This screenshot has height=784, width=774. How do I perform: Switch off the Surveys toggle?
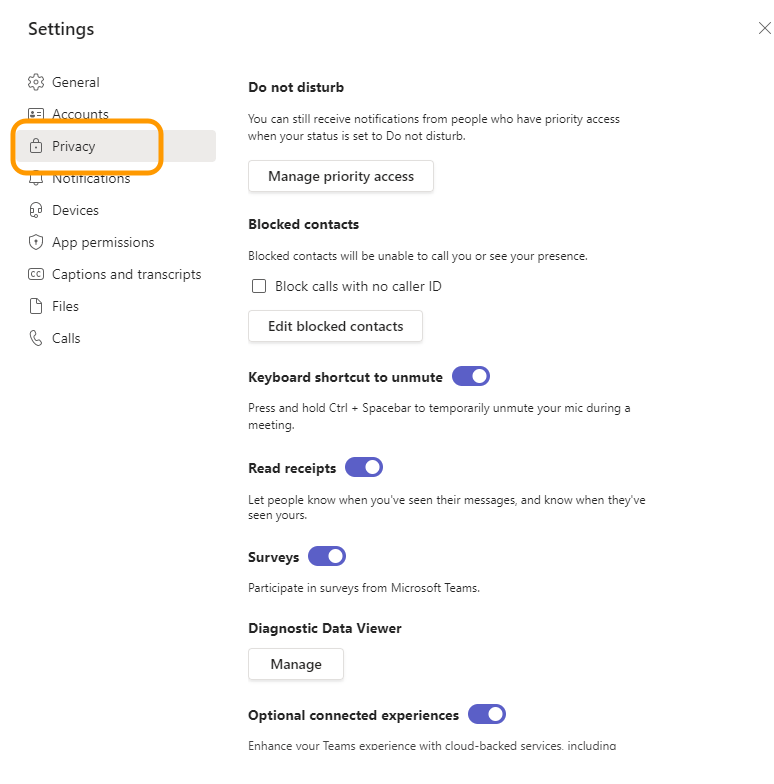(327, 556)
